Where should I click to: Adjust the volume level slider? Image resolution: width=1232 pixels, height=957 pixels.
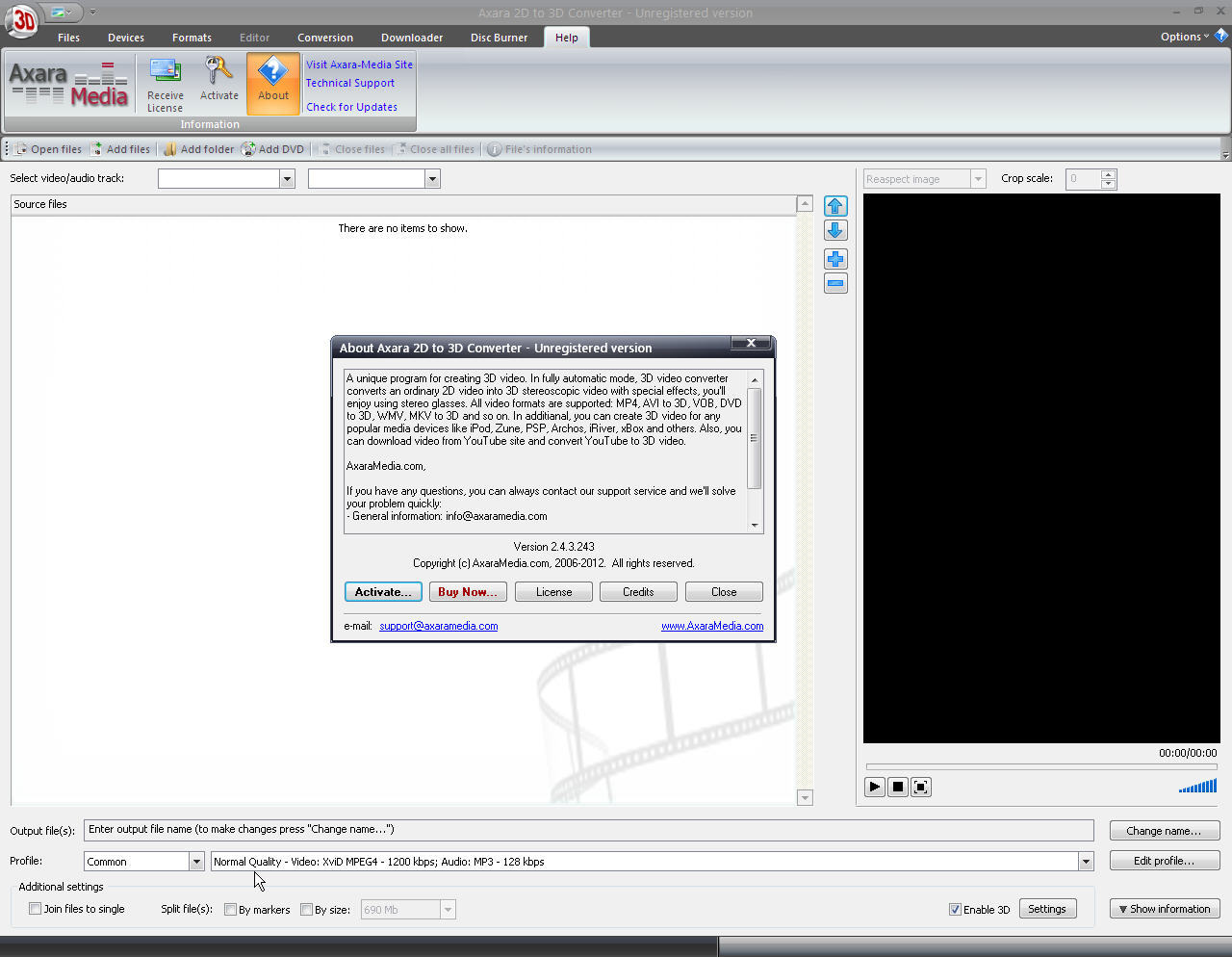pos(1198,787)
